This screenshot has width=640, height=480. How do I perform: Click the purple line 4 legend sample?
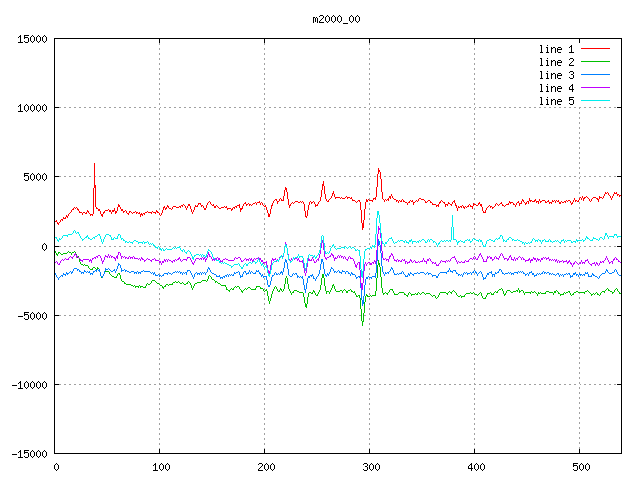coord(596,88)
